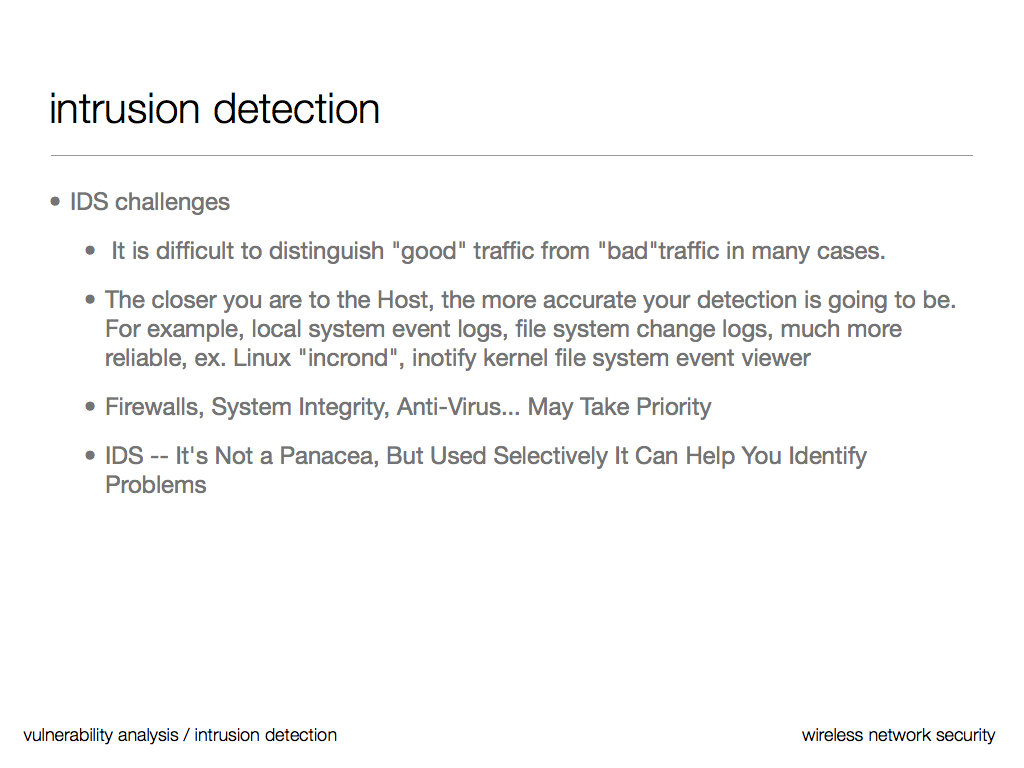Click the bullet dot before "IDS -- It's"

click(x=91, y=456)
